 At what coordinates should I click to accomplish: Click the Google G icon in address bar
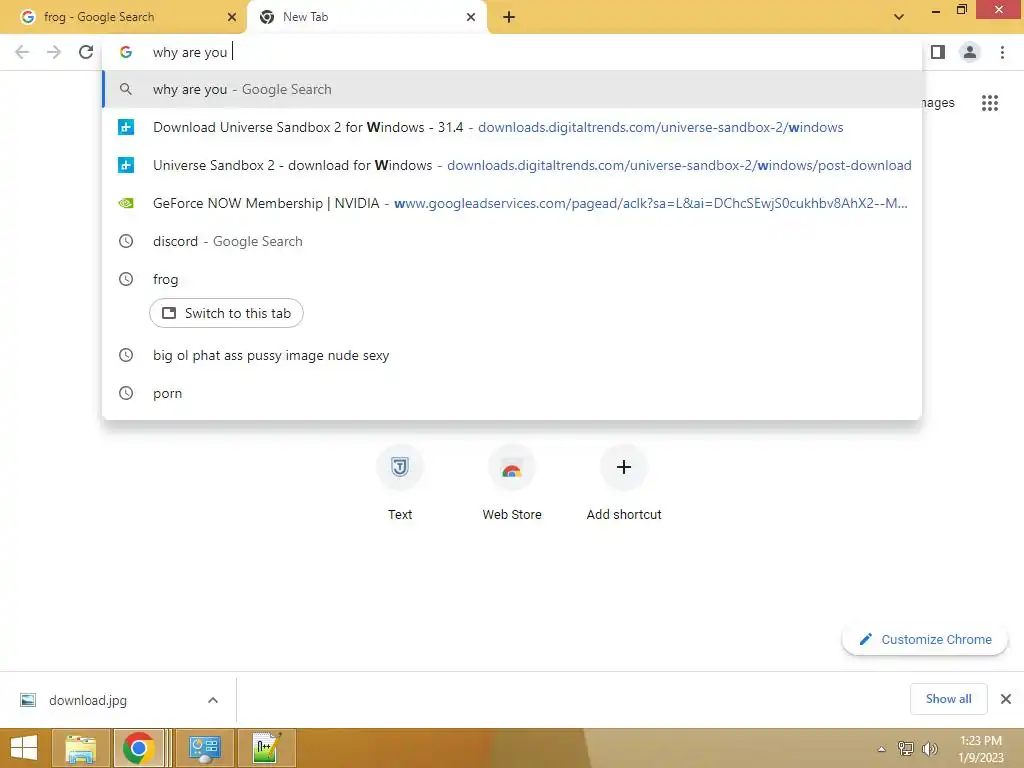point(126,52)
